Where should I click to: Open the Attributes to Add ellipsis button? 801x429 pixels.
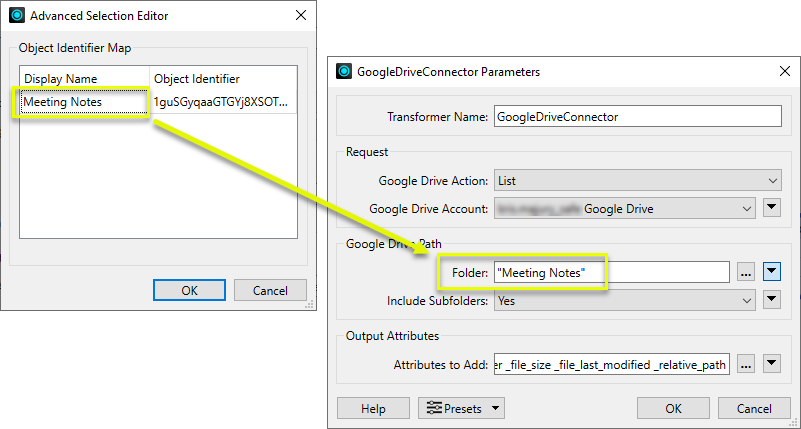point(745,365)
